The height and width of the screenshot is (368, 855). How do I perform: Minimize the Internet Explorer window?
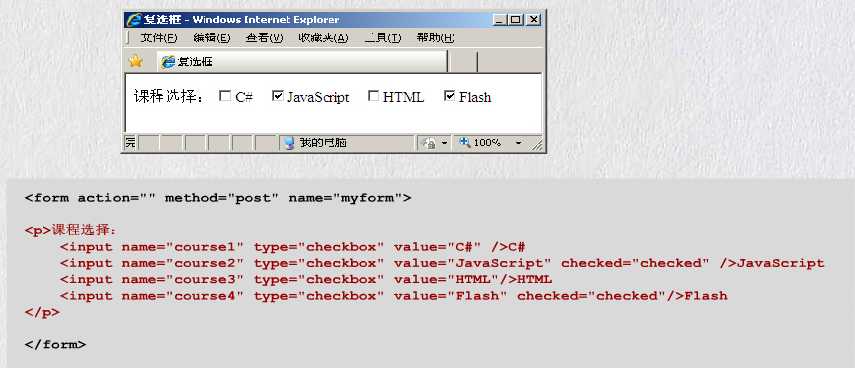click(499, 20)
